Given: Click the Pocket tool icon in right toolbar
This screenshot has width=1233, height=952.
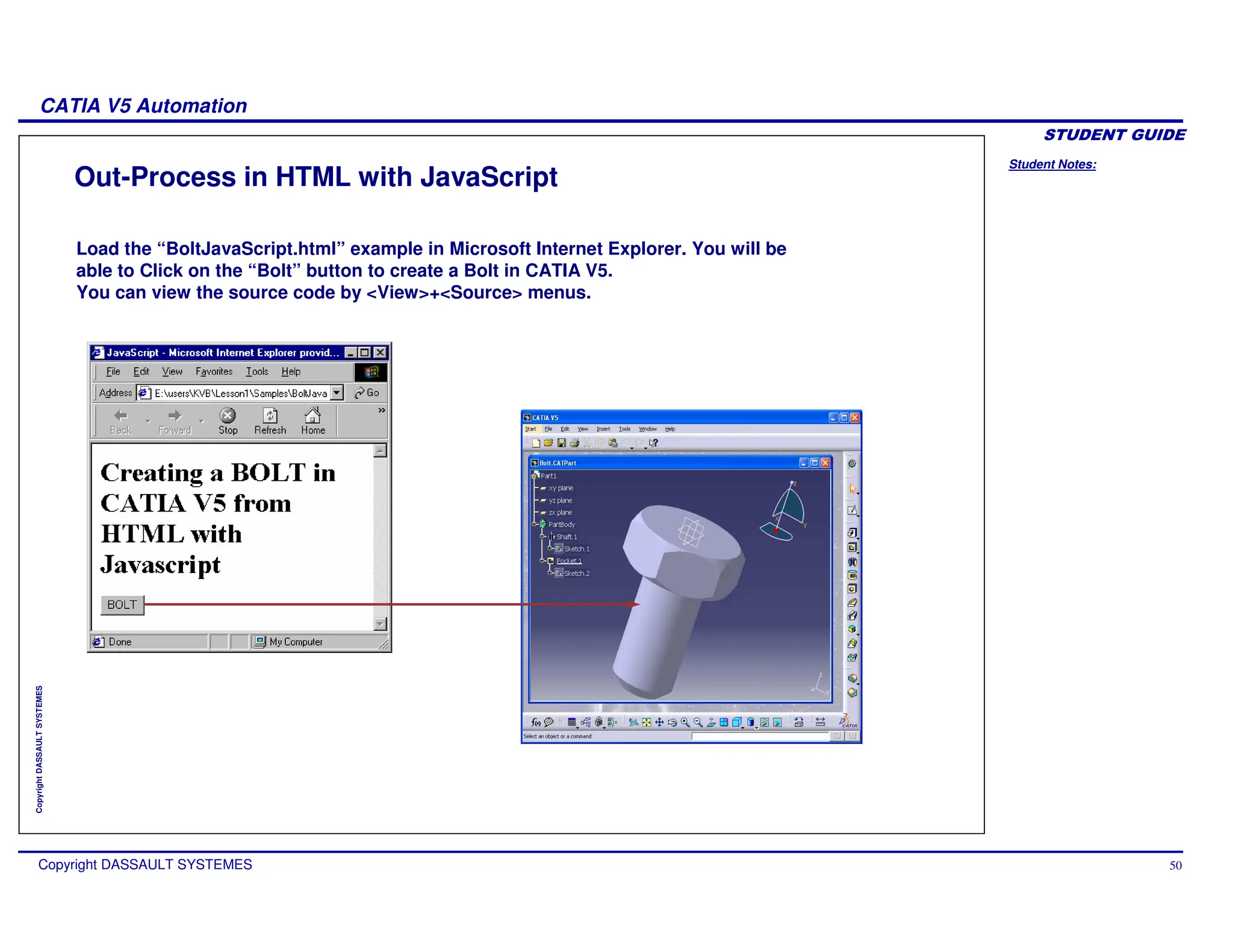Looking at the screenshot, I should click(x=853, y=548).
